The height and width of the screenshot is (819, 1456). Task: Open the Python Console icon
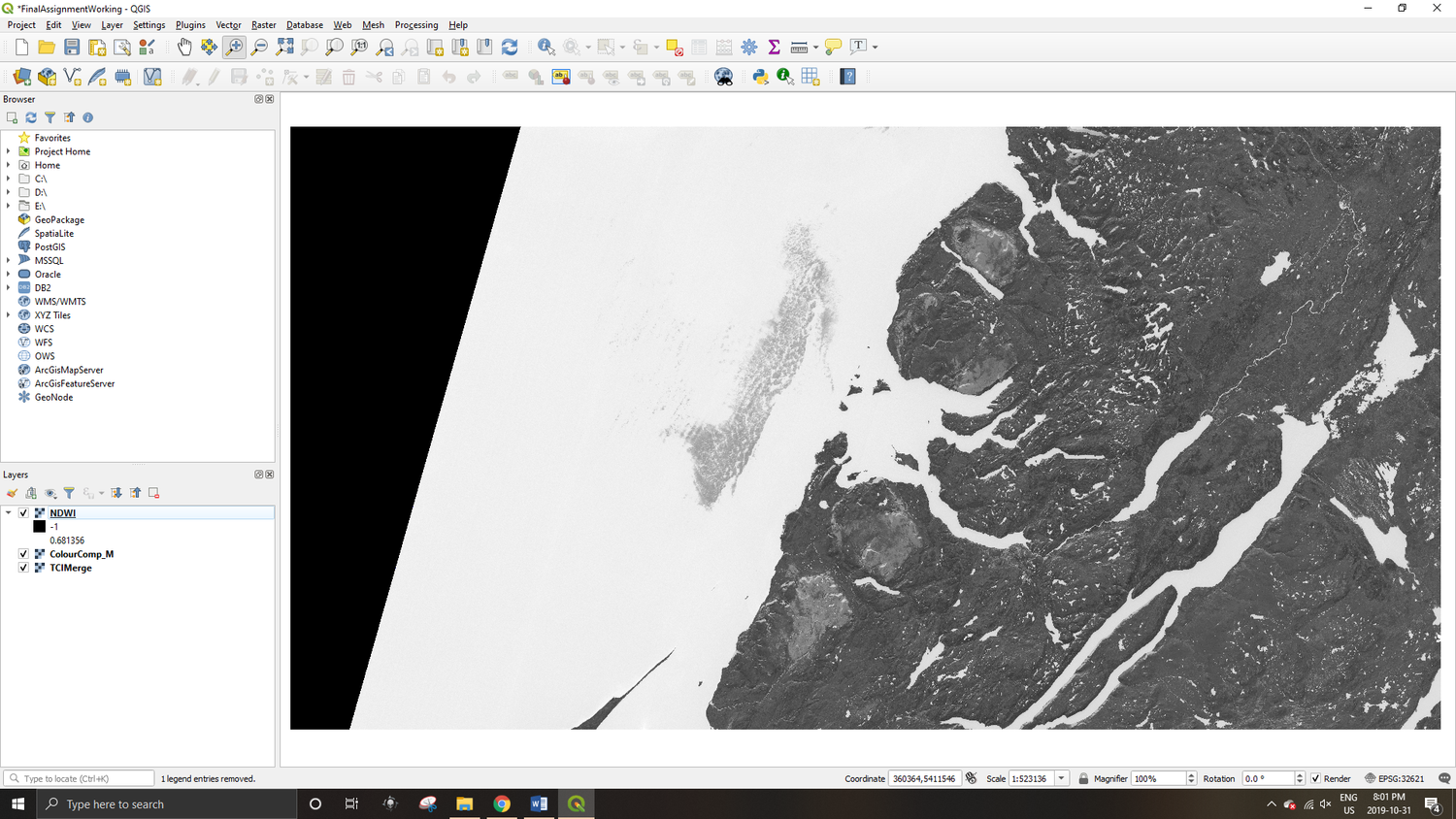pyautogui.click(x=760, y=76)
